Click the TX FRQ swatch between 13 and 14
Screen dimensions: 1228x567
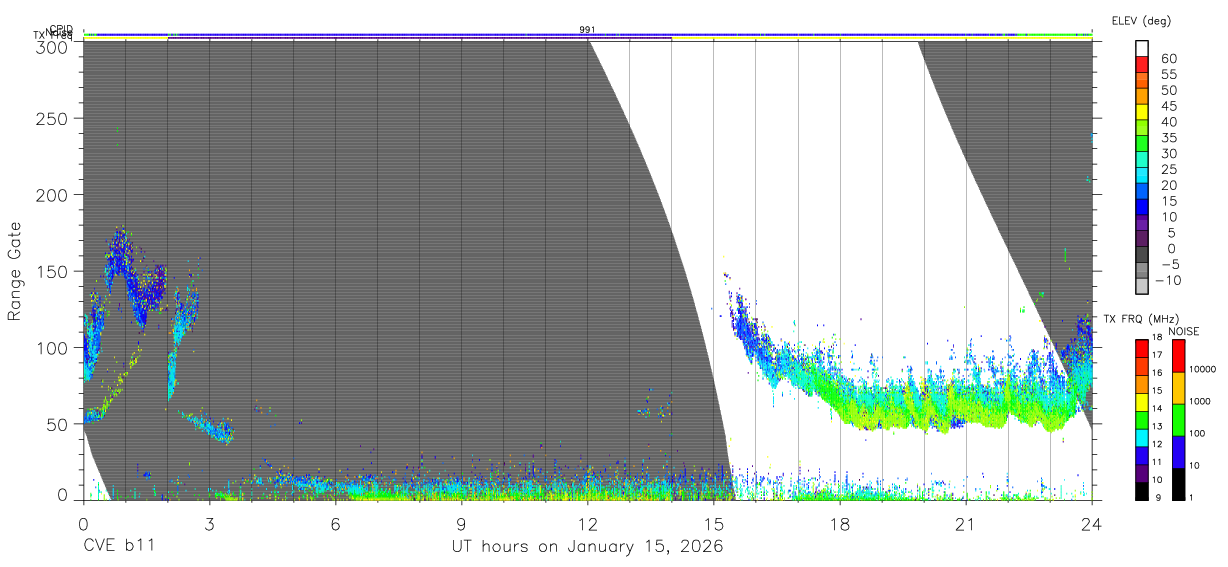pos(1142,420)
